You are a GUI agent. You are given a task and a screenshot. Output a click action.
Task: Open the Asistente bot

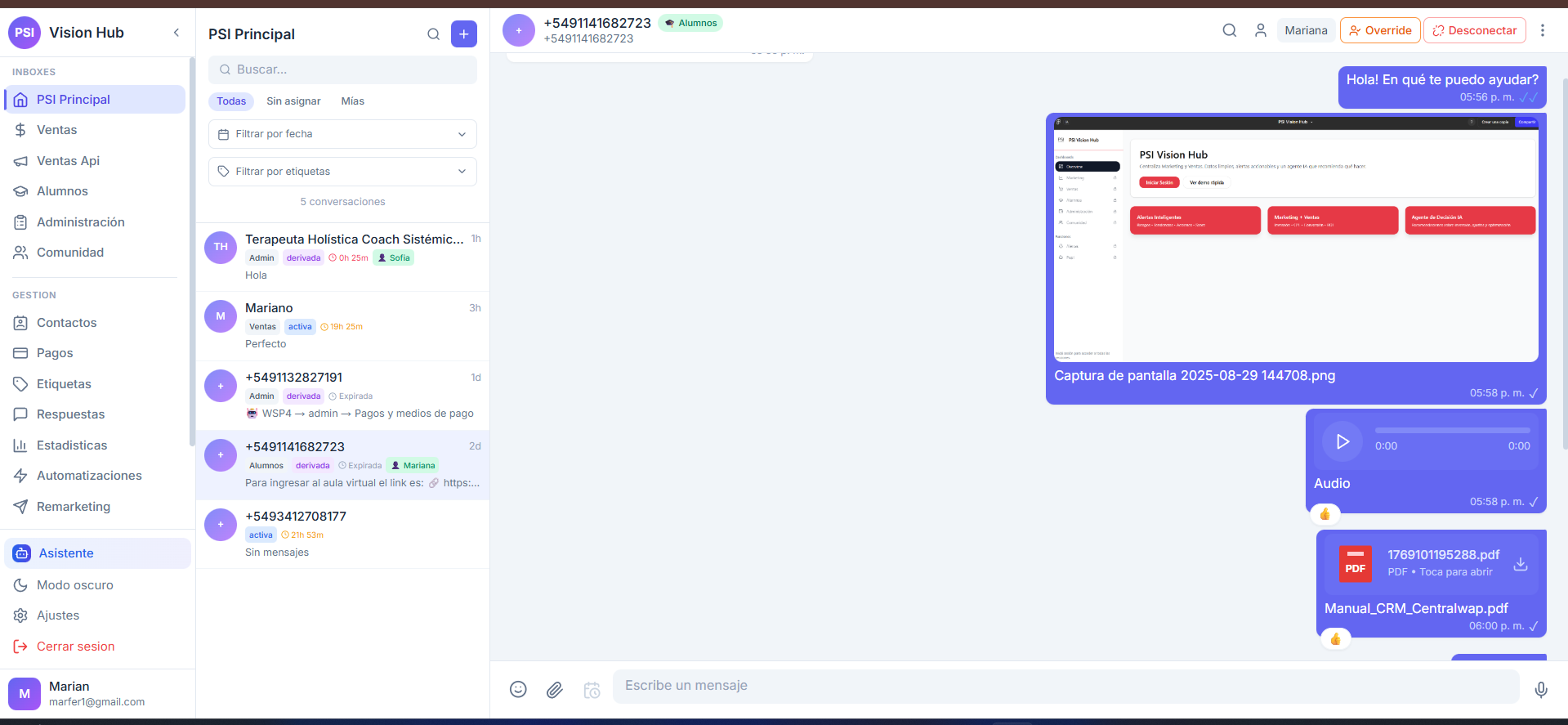click(97, 553)
